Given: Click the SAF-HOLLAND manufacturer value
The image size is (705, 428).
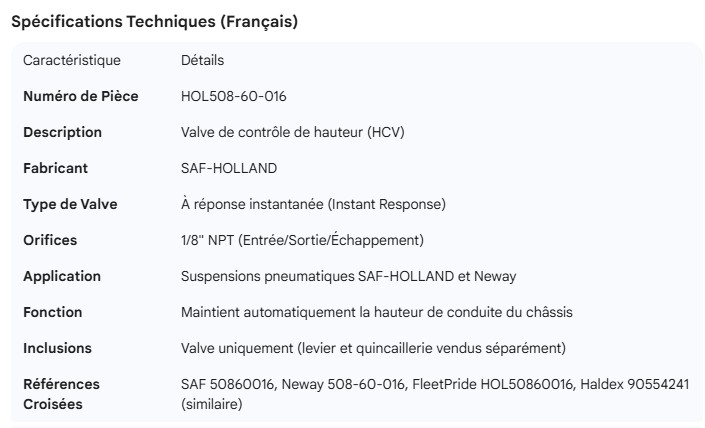Looking at the screenshot, I should pyautogui.click(x=229, y=168).
